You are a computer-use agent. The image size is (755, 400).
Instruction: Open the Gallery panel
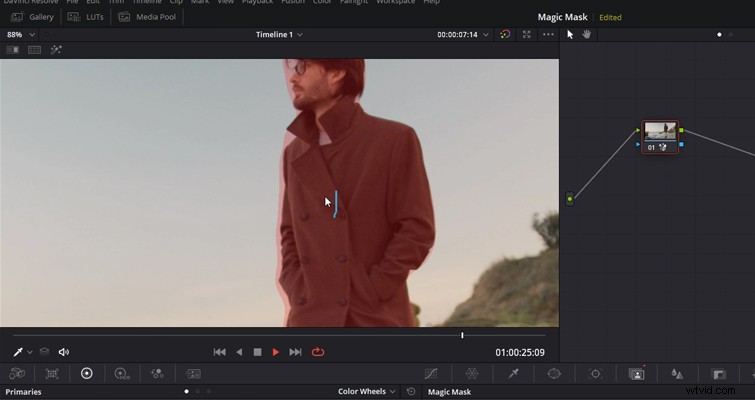pyautogui.click(x=32, y=17)
